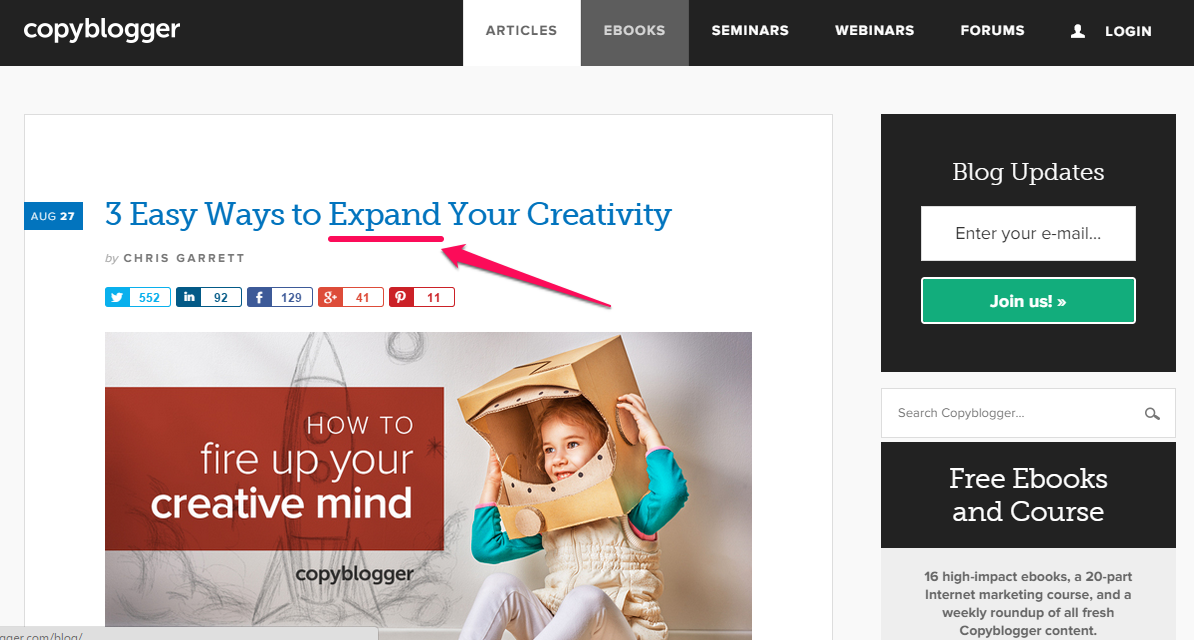Click author name Chris Garrett
The image size is (1194, 640).
tap(184, 258)
